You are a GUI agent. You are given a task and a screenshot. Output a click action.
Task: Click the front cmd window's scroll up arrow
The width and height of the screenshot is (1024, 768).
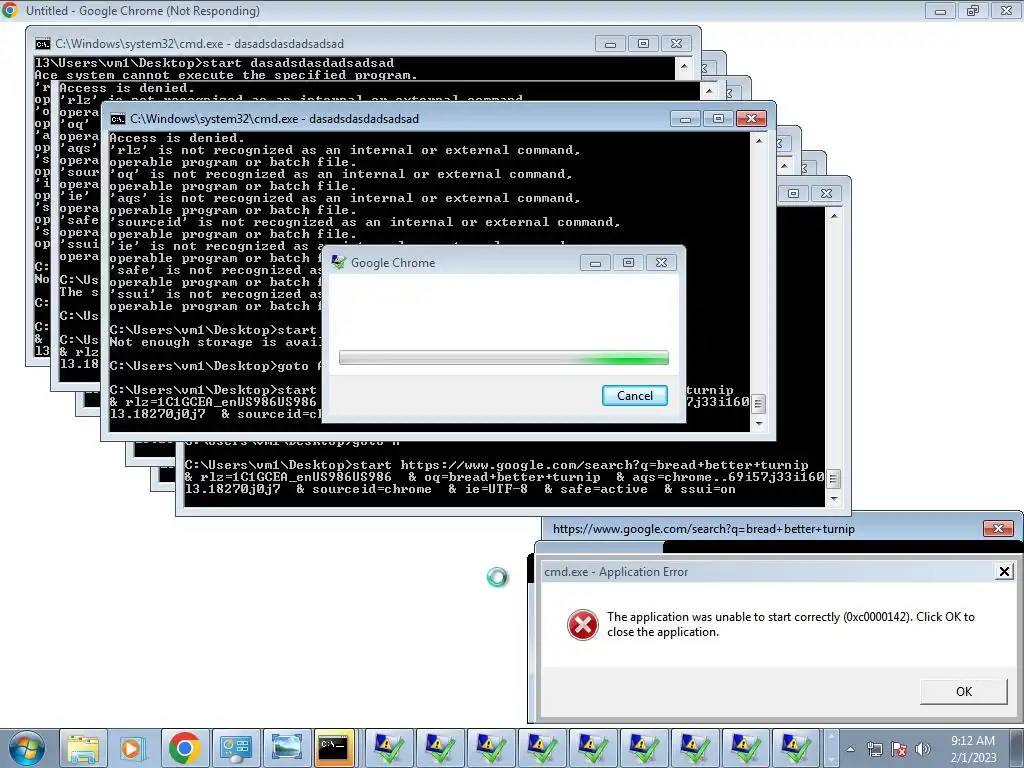(x=758, y=140)
